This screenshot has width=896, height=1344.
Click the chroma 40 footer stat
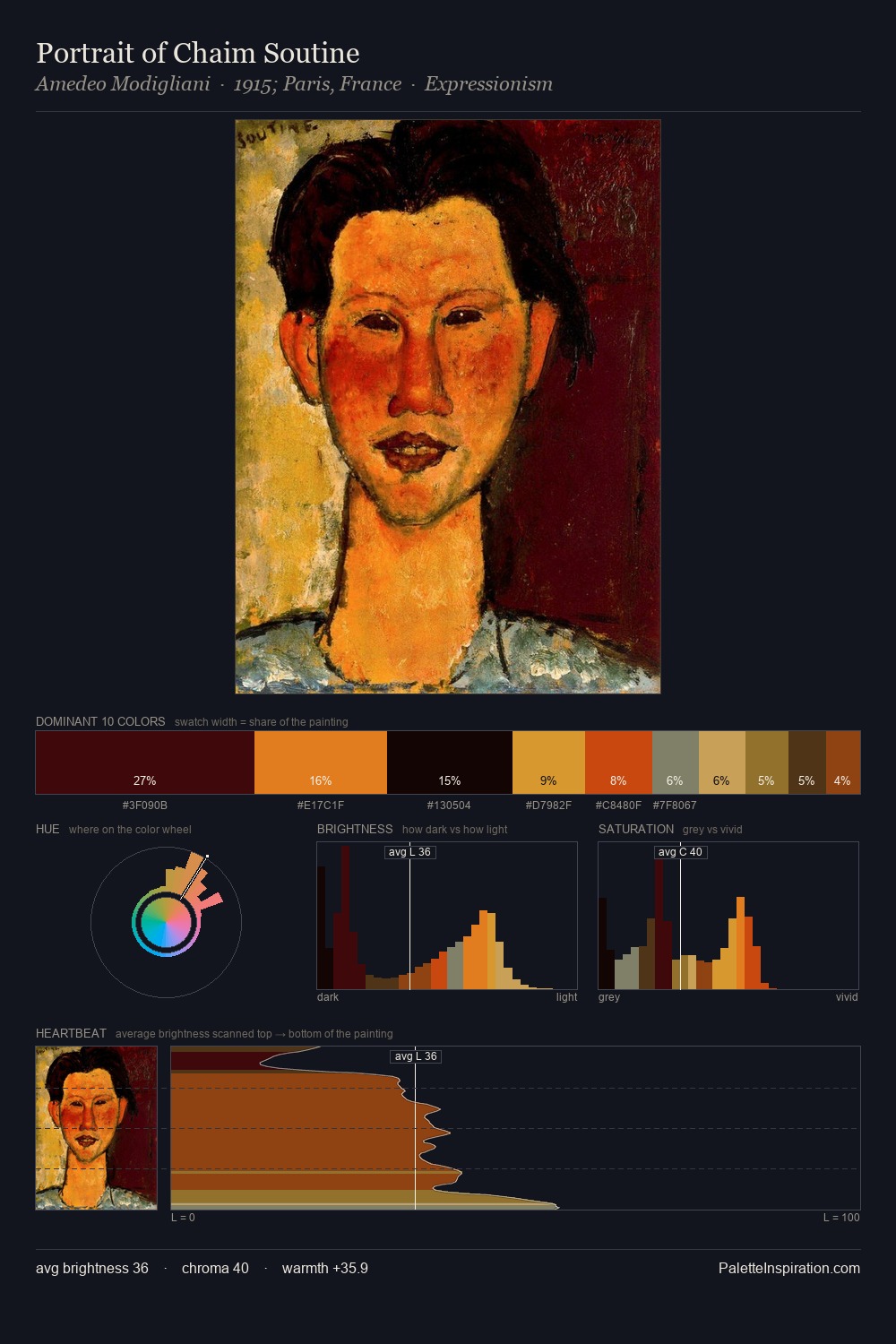[215, 1268]
